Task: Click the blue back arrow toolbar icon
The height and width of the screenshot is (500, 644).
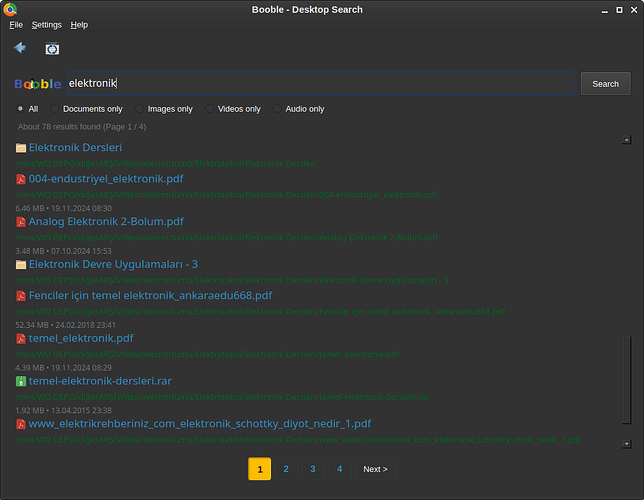Action: [x=20, y=48]
